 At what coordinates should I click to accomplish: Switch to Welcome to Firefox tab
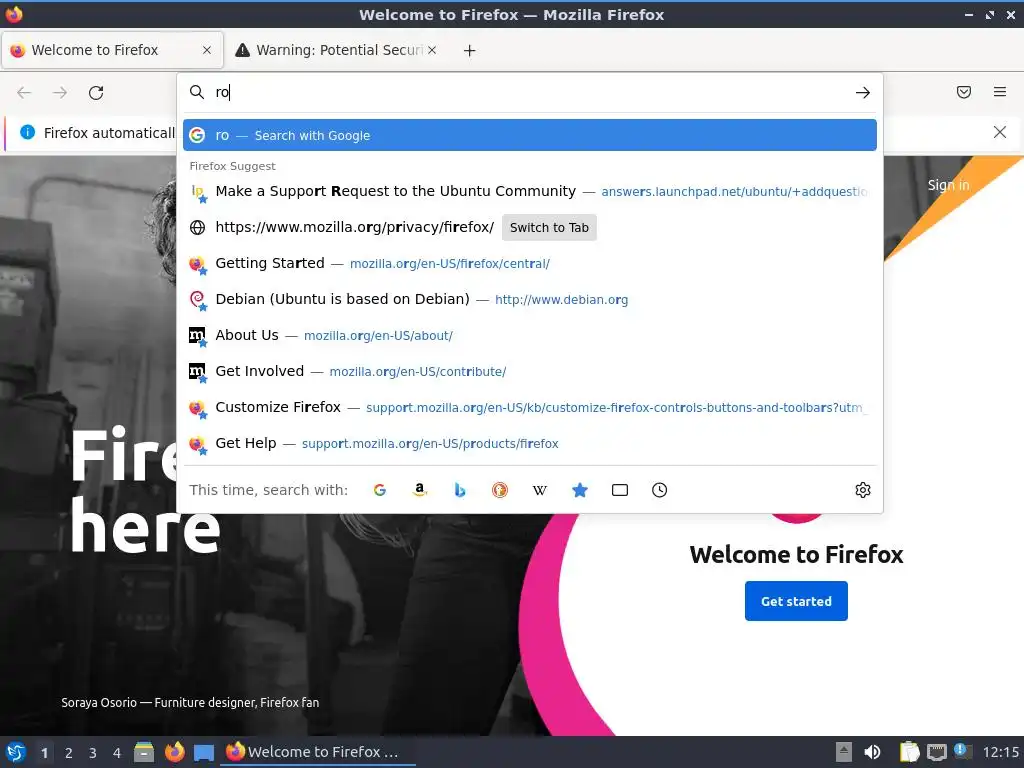point(113,50)
